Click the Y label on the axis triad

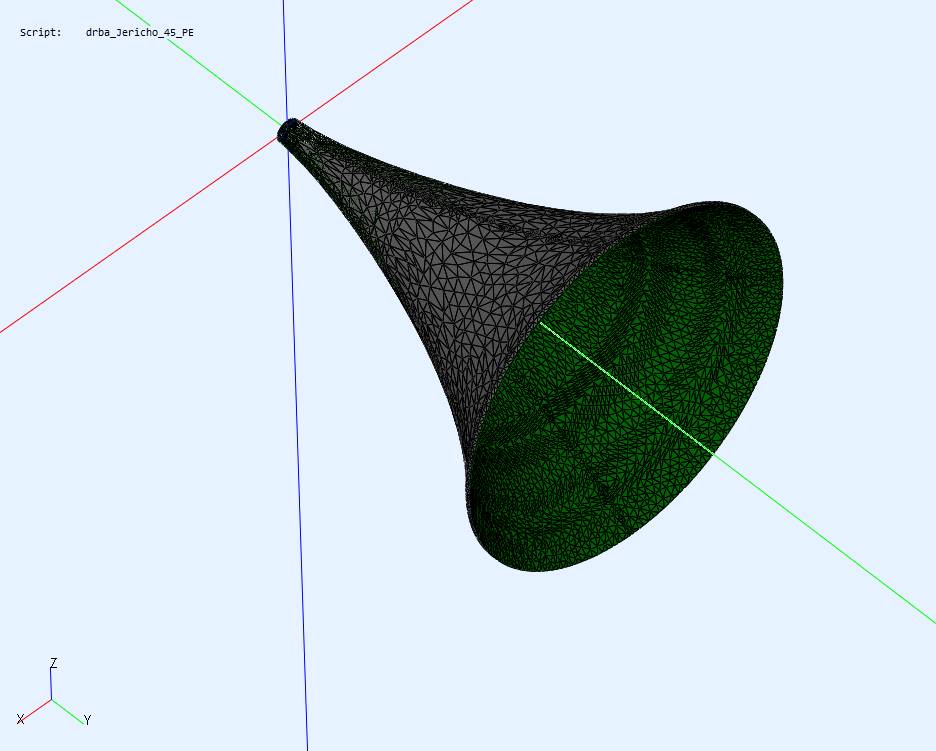[x=88, y=720]
